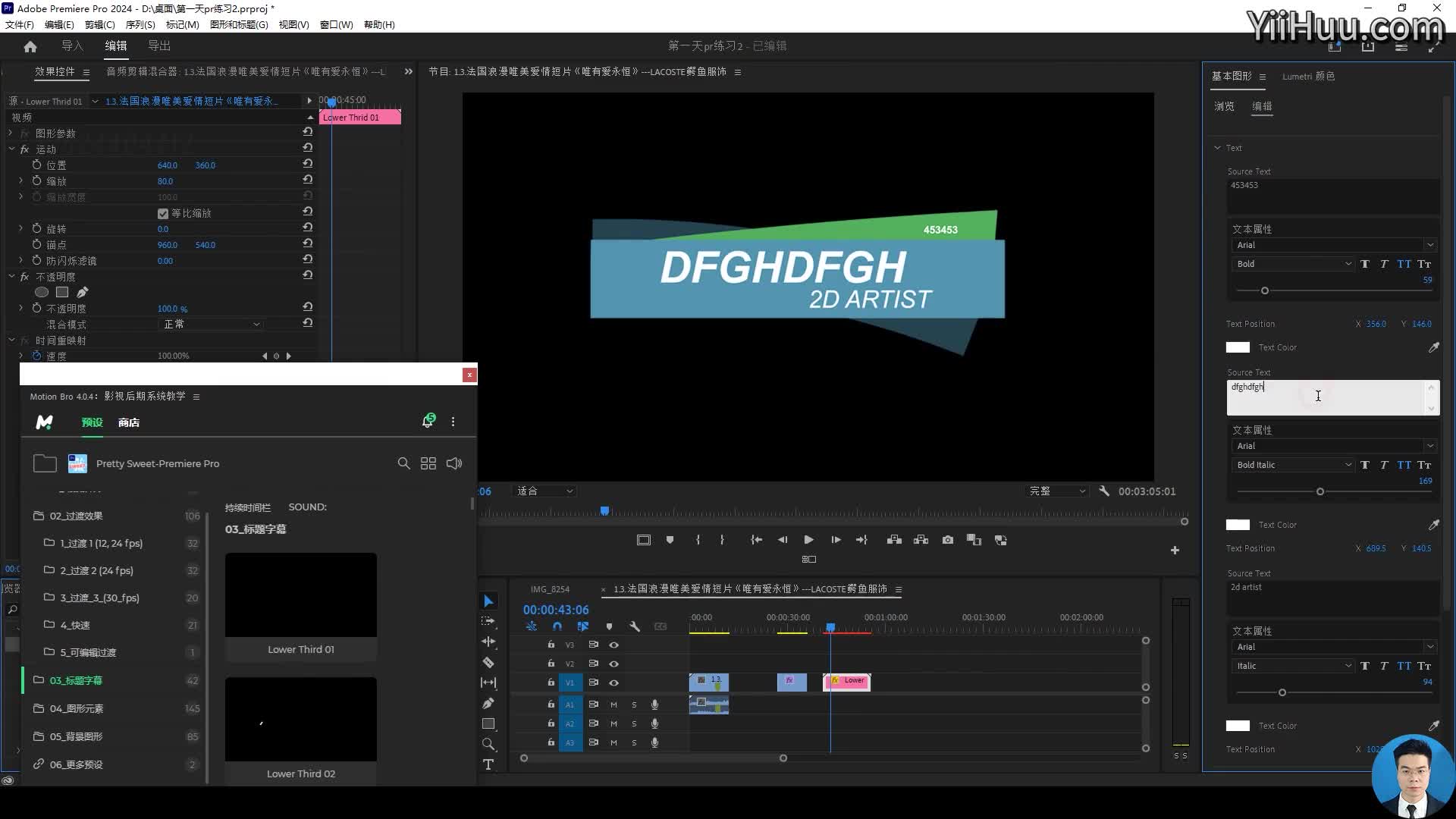Screen dimensions: 1456x819
Task: Select the Type tool
Action: pyautogui.click(x=488, y=764)
